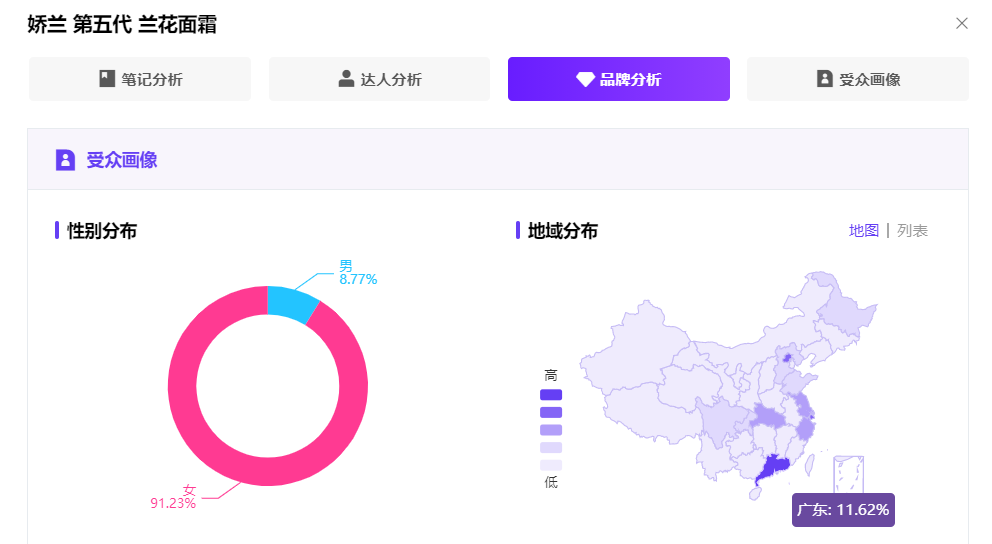Screen dimensions: 992x544
Task: Click the 地域分布 heading
Action: pyautogui.click(x=562, y=231)
